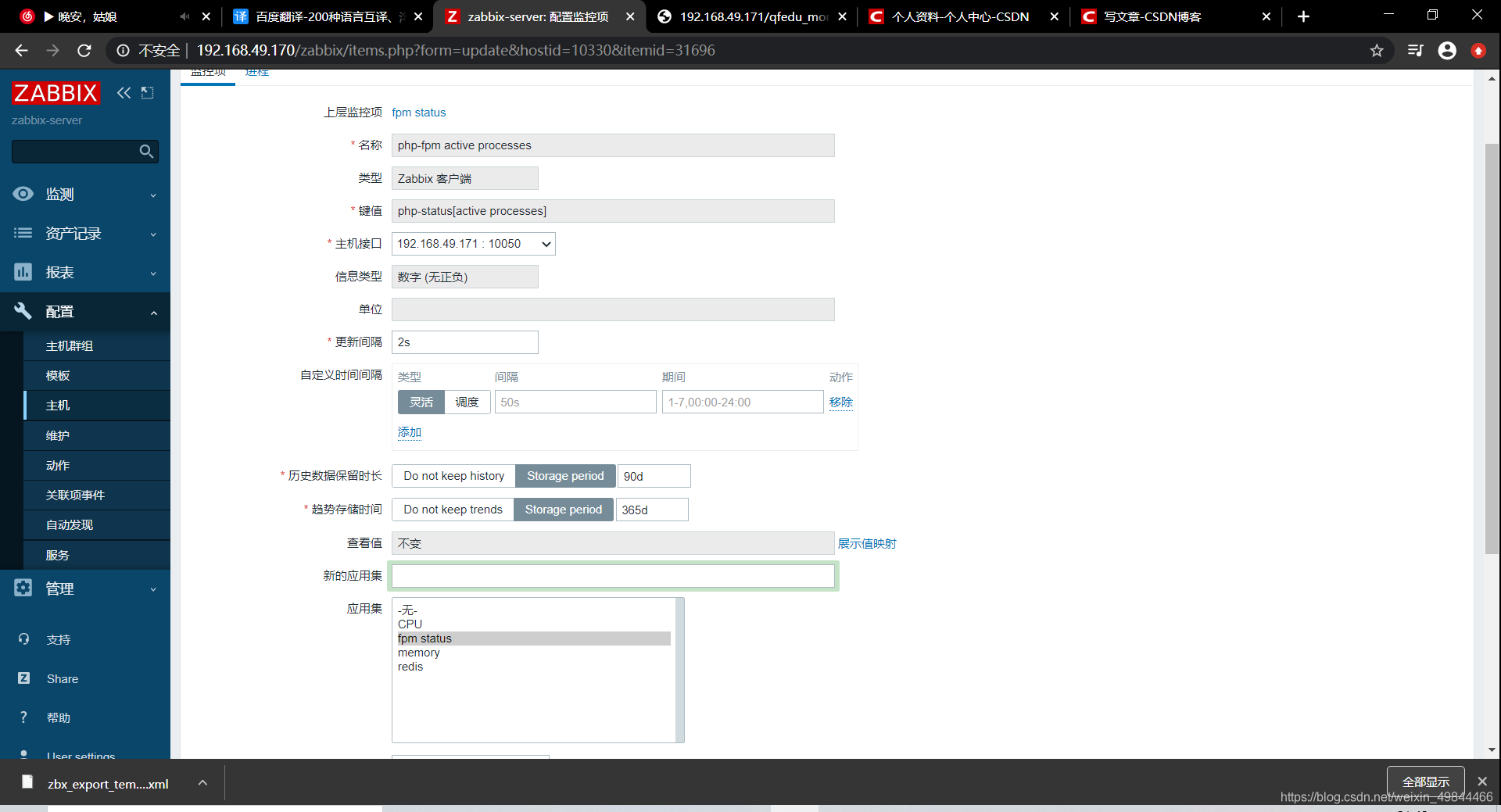Click the 更新间隔 input field
Screen dimensions: 1501x812
click(464, 342)
